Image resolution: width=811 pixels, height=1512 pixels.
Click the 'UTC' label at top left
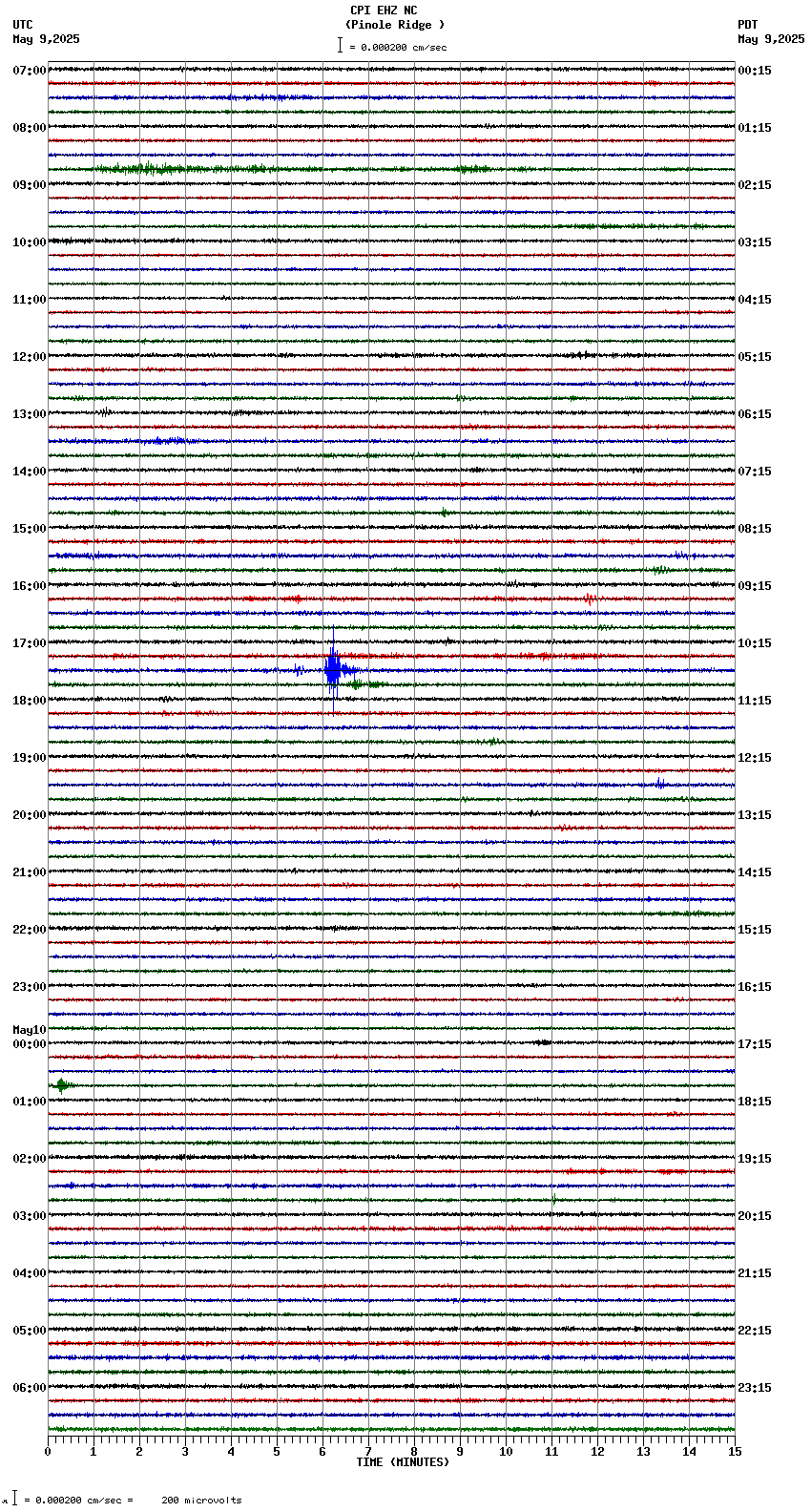click(23, 25)
